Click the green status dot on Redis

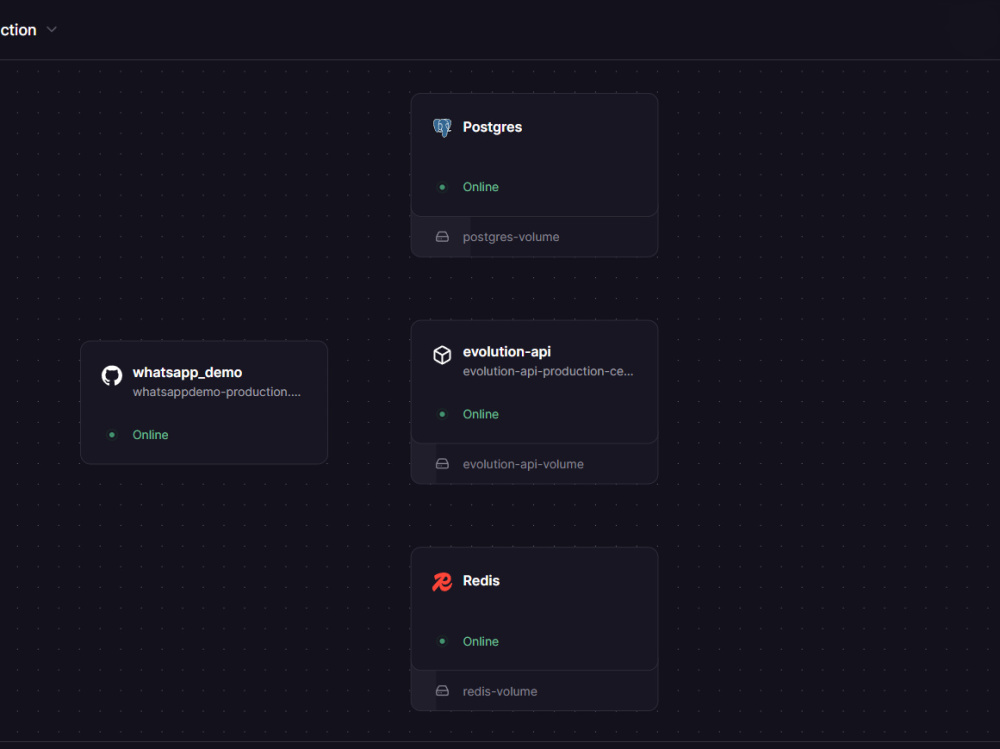[x=442, y=641]
